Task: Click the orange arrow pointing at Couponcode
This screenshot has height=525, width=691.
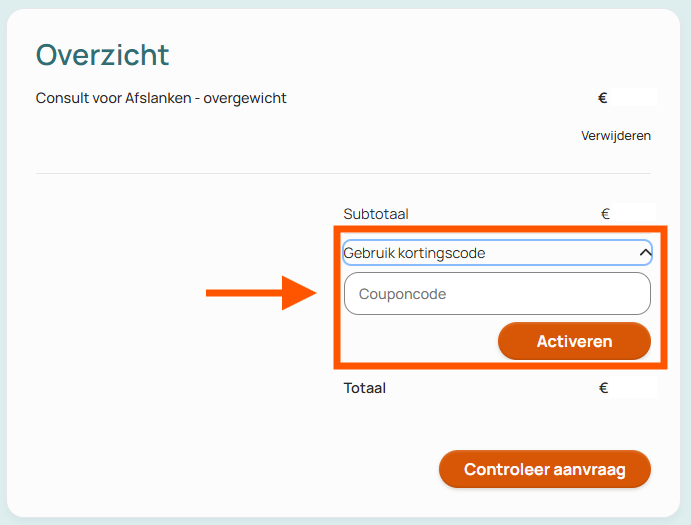Action: (x=261, y=293)
